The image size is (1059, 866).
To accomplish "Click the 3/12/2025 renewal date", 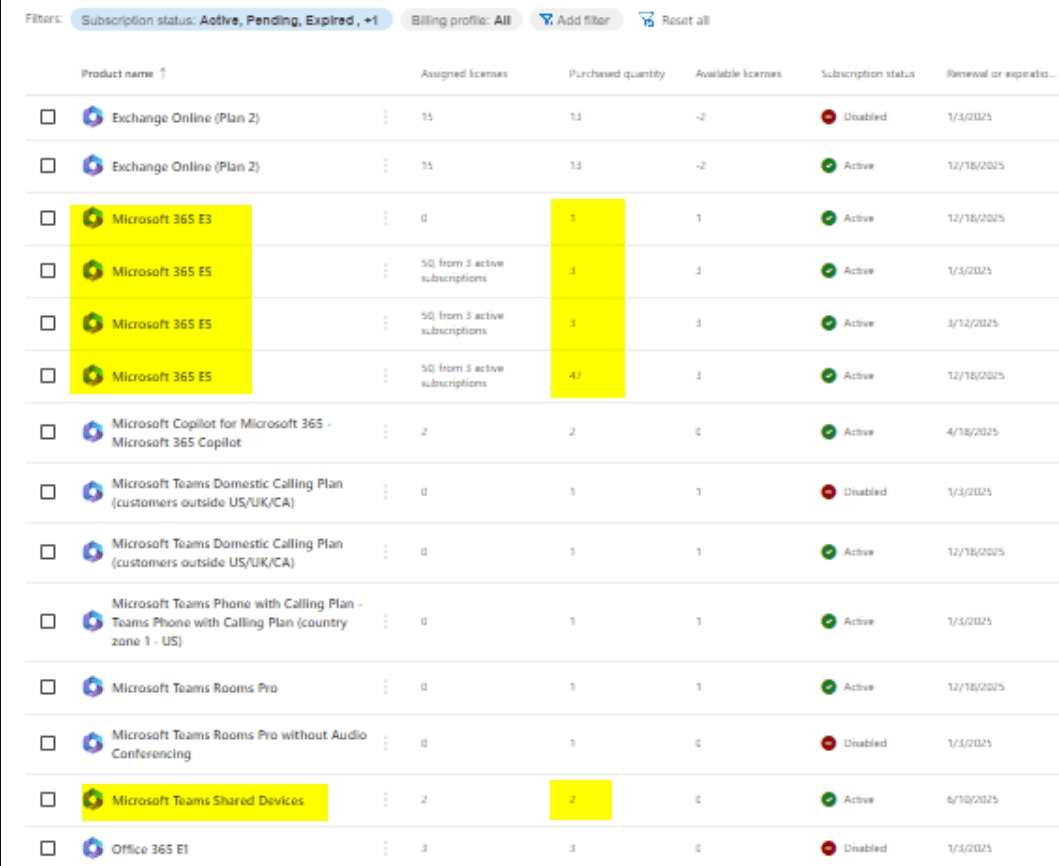I will (x=972, y=323).
